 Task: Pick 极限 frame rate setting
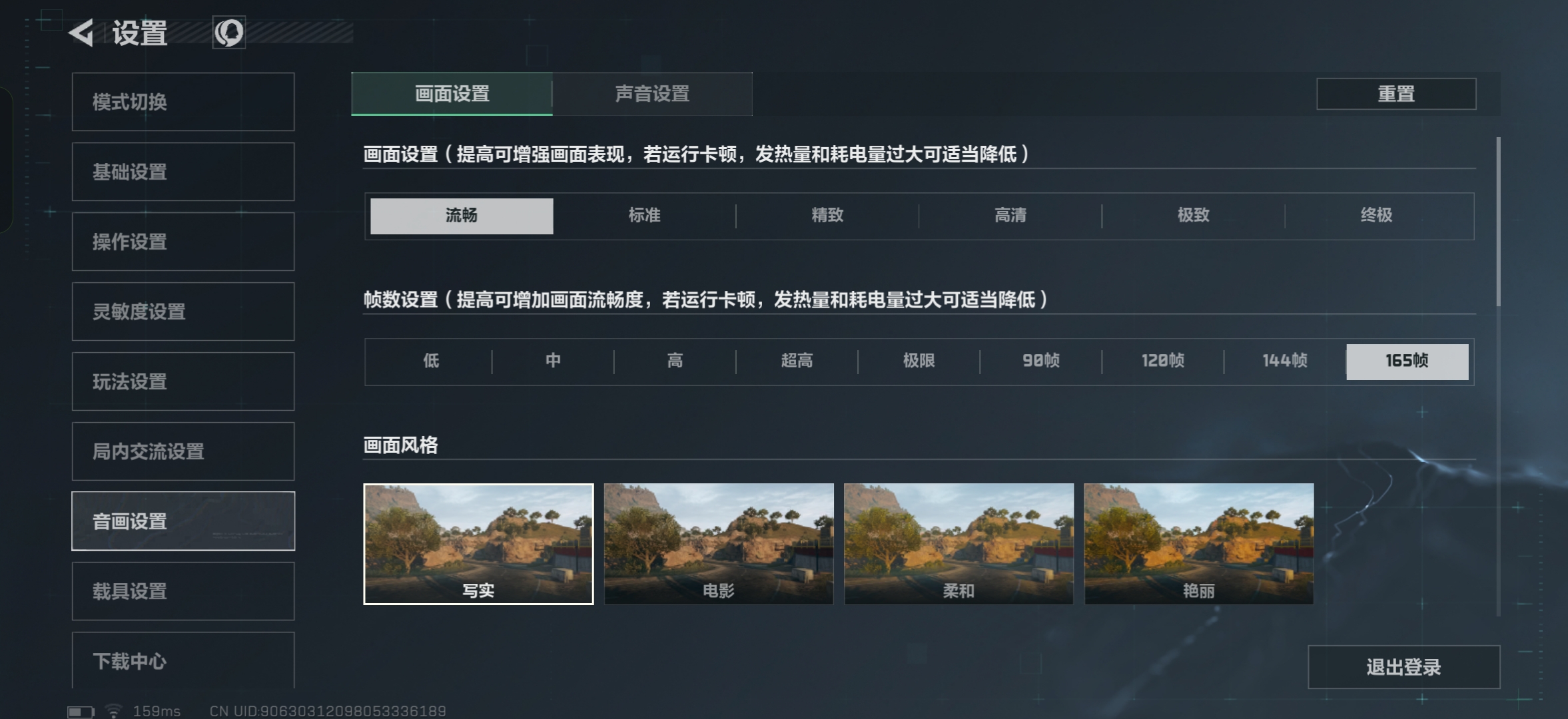[x=919, y=361]
